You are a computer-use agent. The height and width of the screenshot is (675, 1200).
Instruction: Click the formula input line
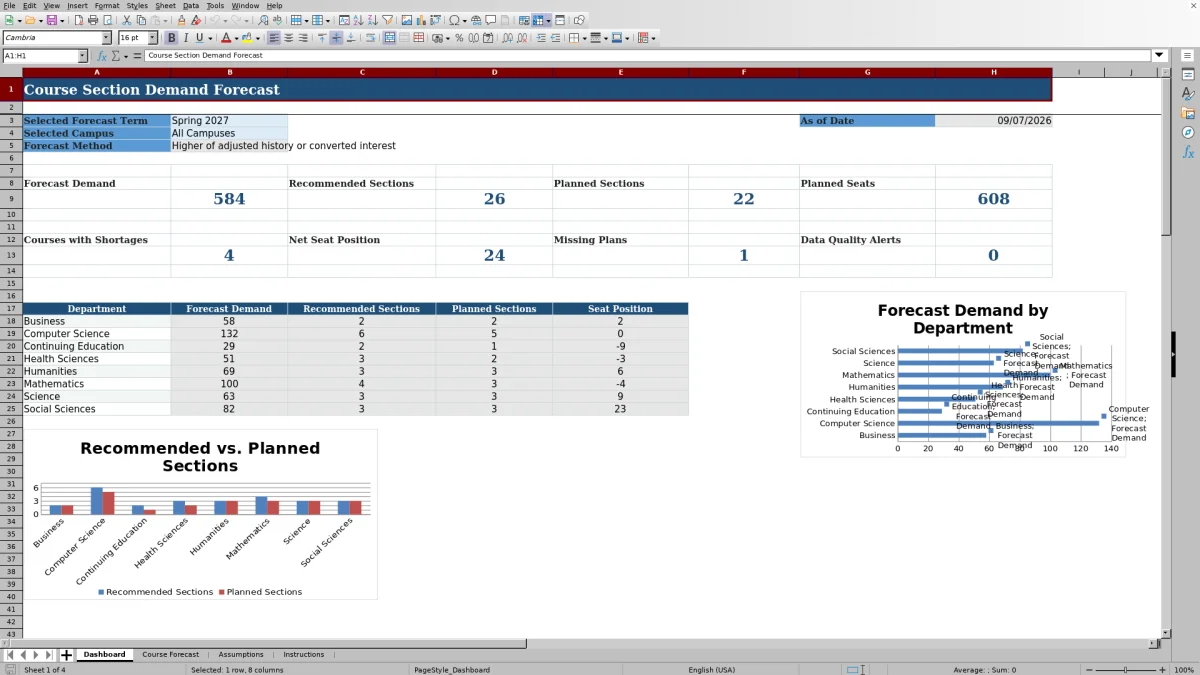(647, 56)
